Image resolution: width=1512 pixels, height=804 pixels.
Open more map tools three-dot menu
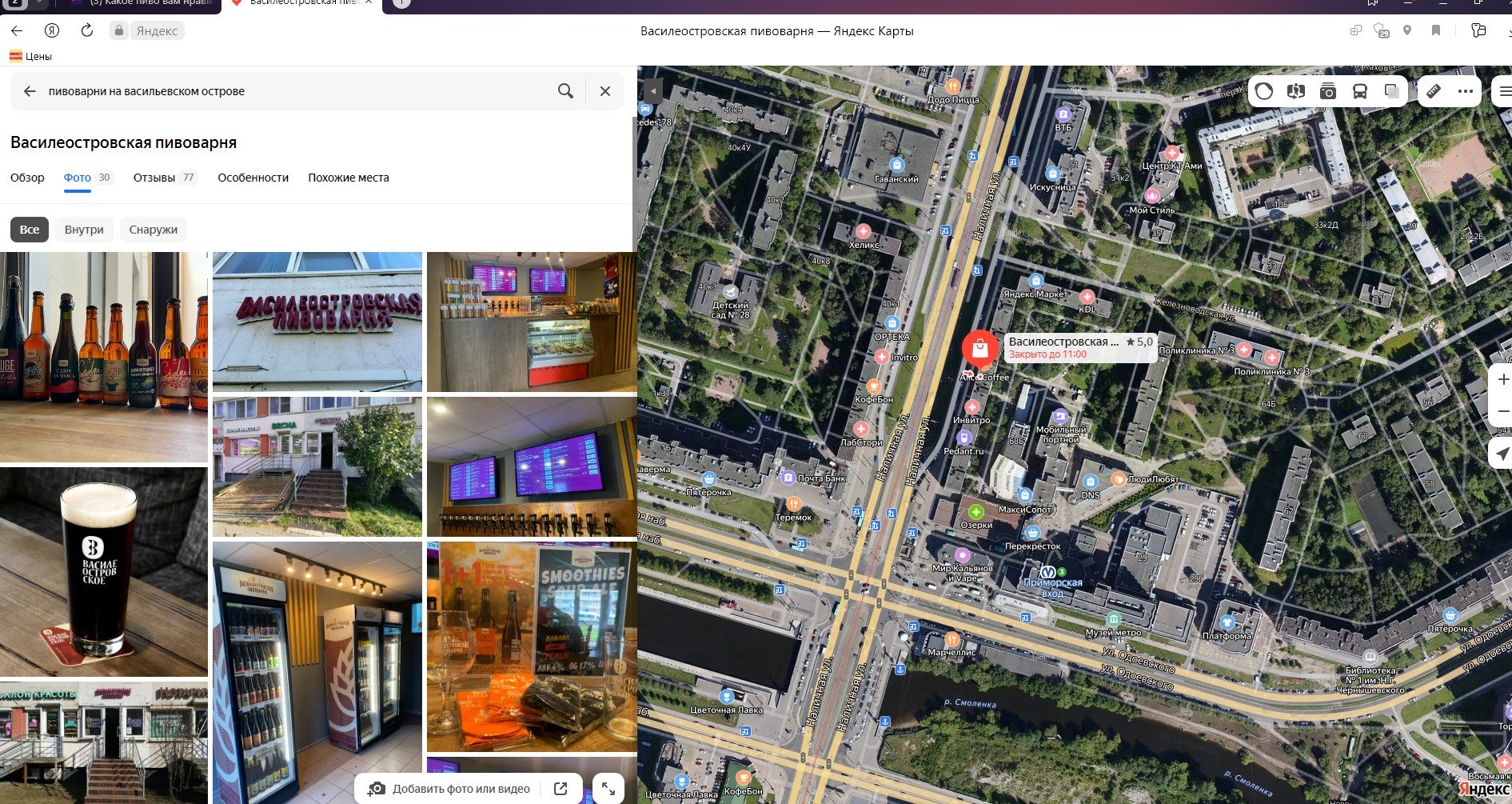(x=1465, y=91)
